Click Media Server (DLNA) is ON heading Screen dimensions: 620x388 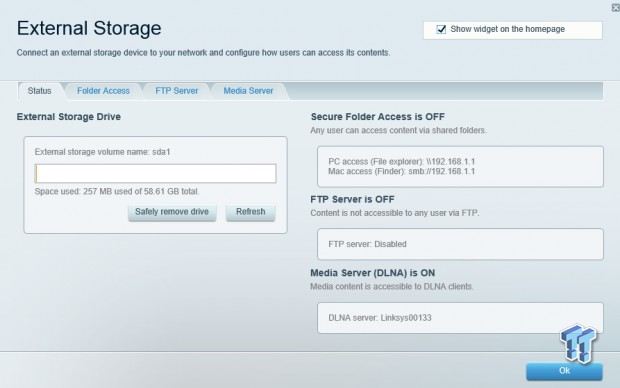372,273
